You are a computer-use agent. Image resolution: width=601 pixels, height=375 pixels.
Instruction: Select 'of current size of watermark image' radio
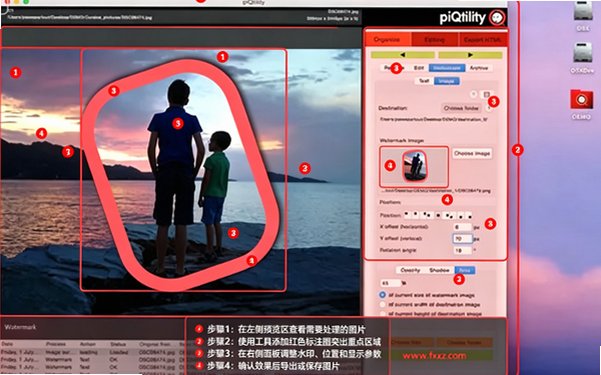click(382, 295)
